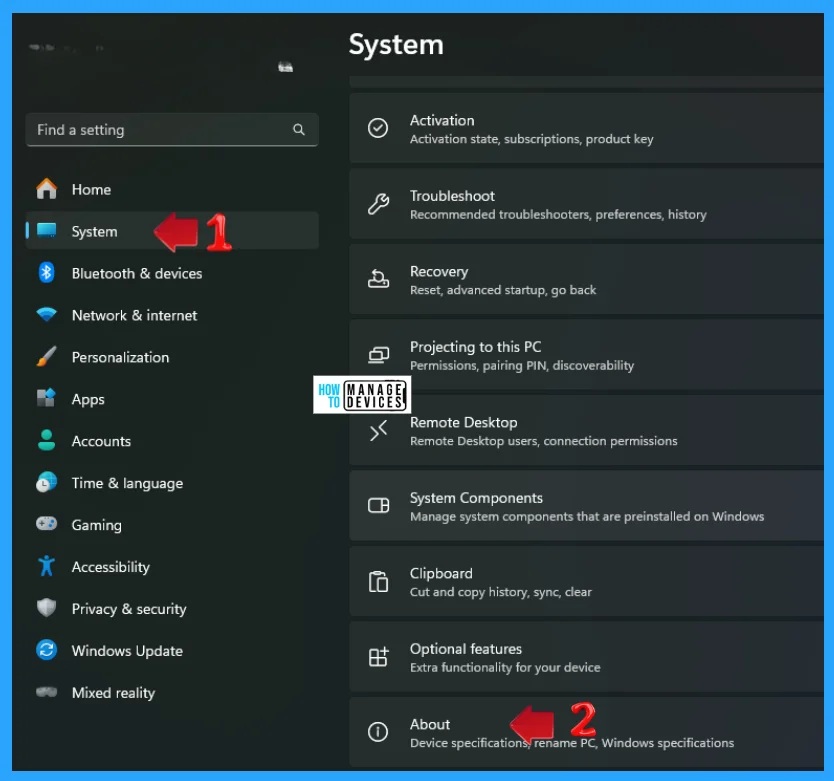The height and width of the screenshot is (781, 834).
Task: Click the Time & language clock globe icon
Action: [46, 482]
